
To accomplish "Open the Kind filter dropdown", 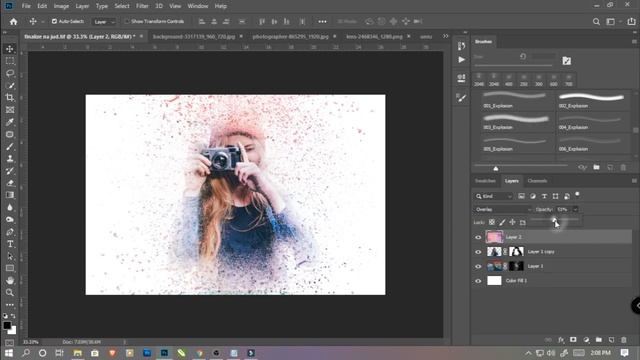I will pyautogui.click(x=493, y=196).
